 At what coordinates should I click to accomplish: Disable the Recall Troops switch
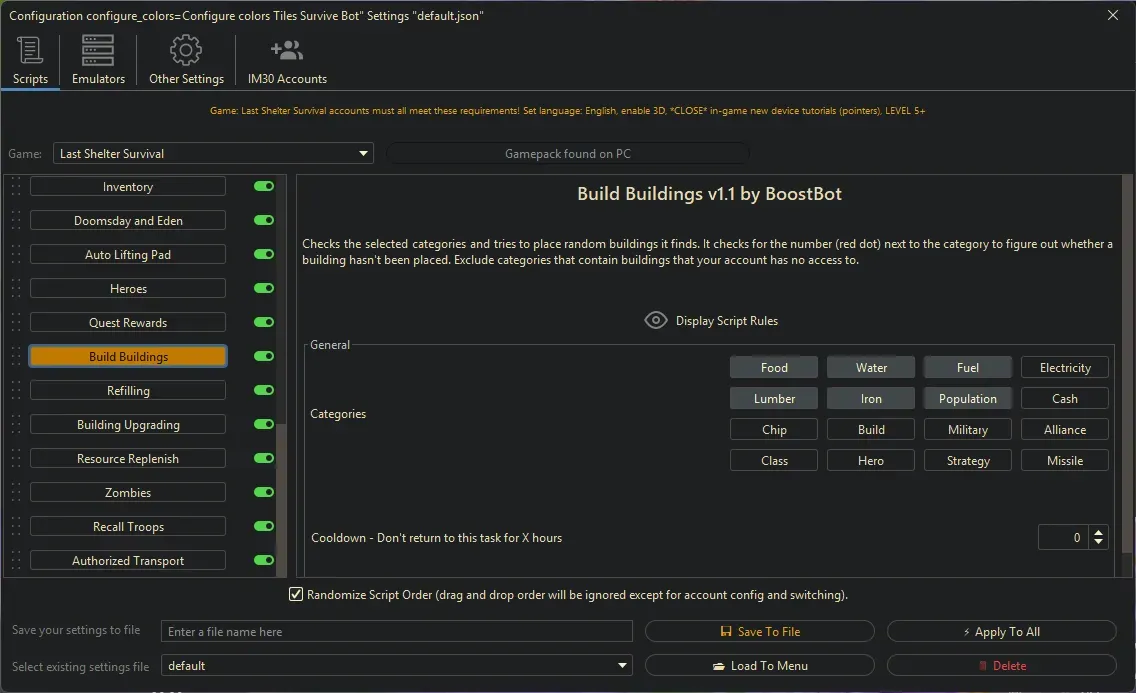point(264,526)
